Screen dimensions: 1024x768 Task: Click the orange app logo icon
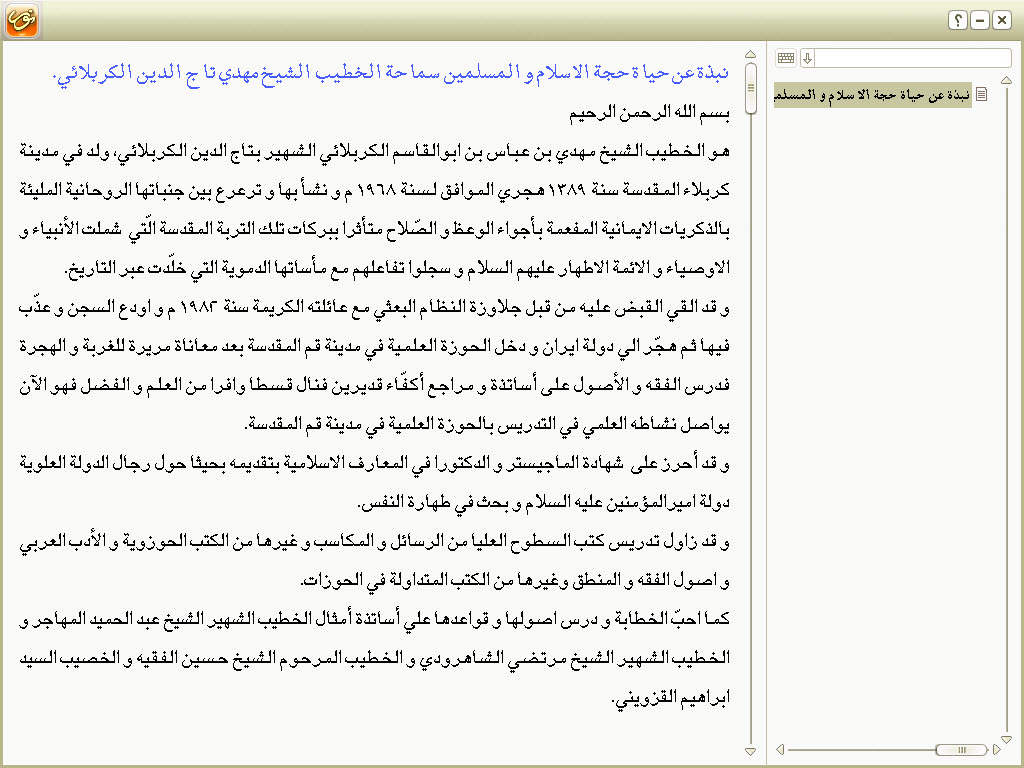pos(22,21)
